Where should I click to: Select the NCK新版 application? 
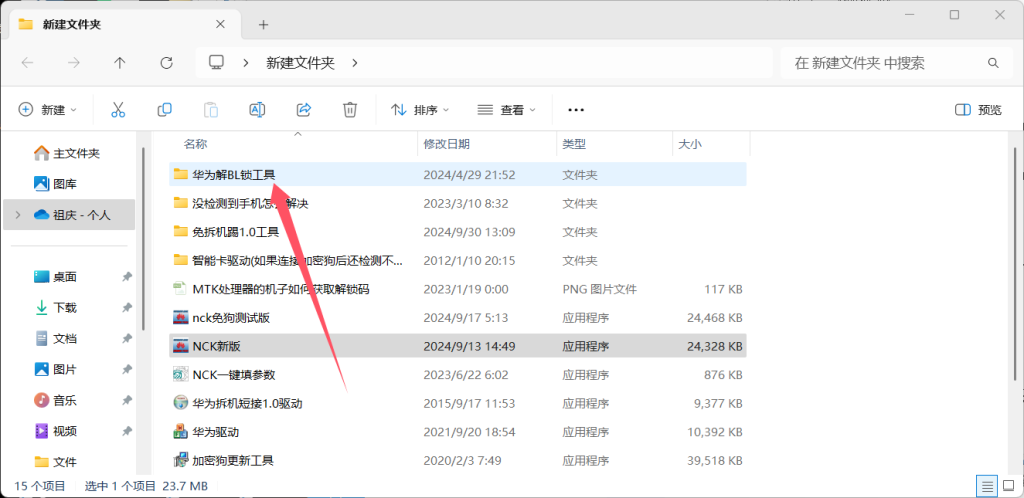pos(458,346)
